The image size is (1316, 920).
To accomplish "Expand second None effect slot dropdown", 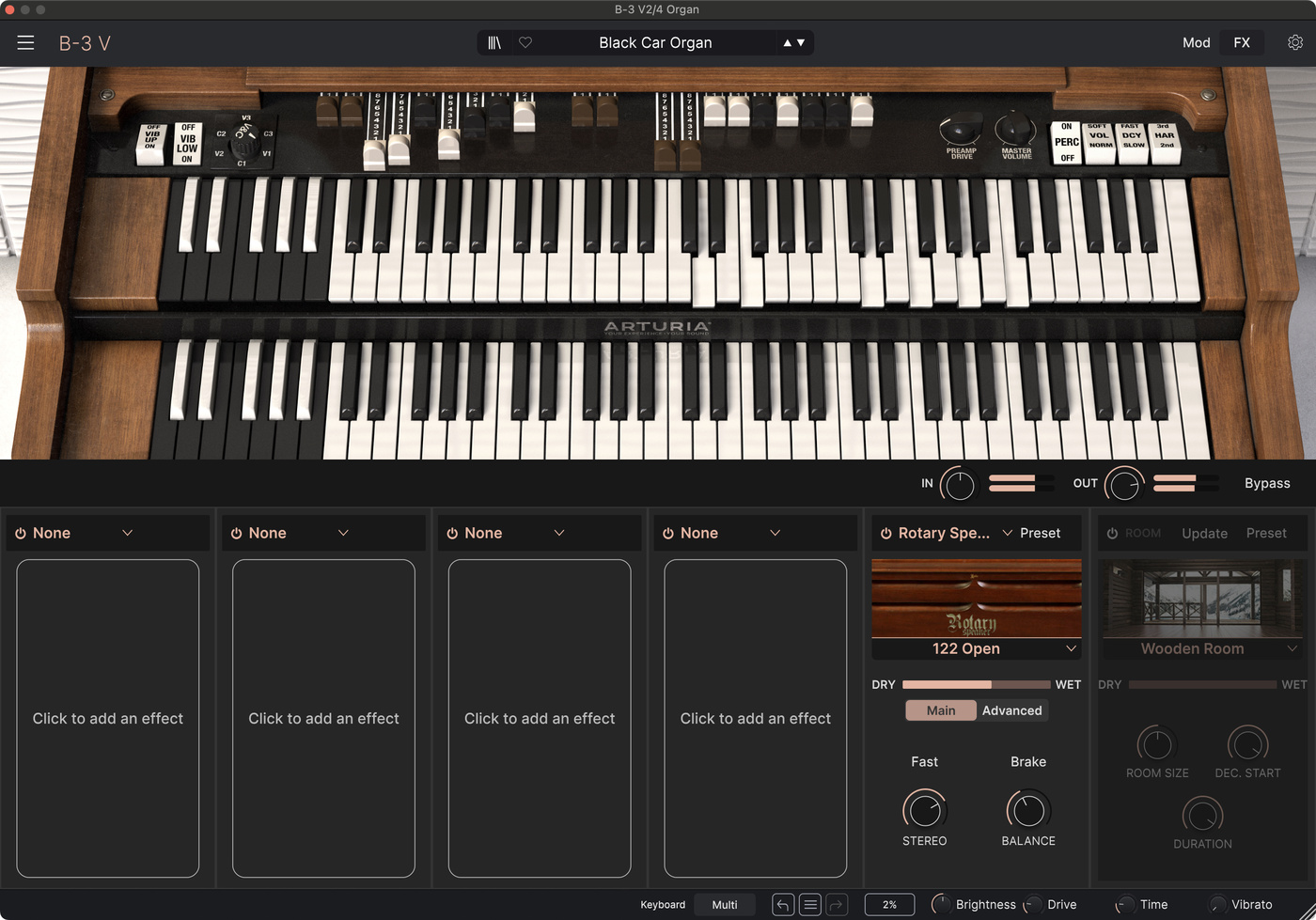I will tap(344, 533).
